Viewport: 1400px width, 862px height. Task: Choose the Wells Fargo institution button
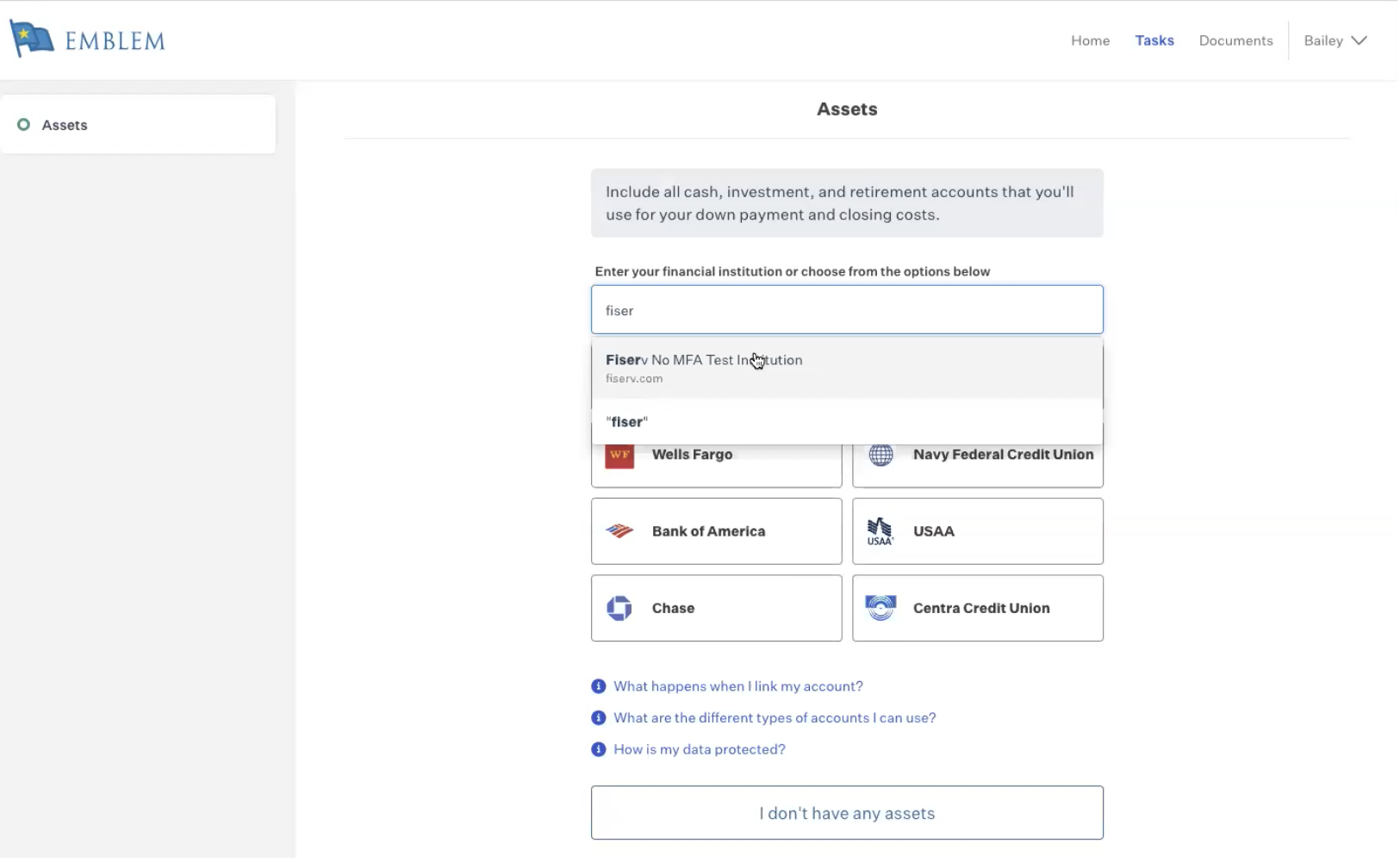716,465
